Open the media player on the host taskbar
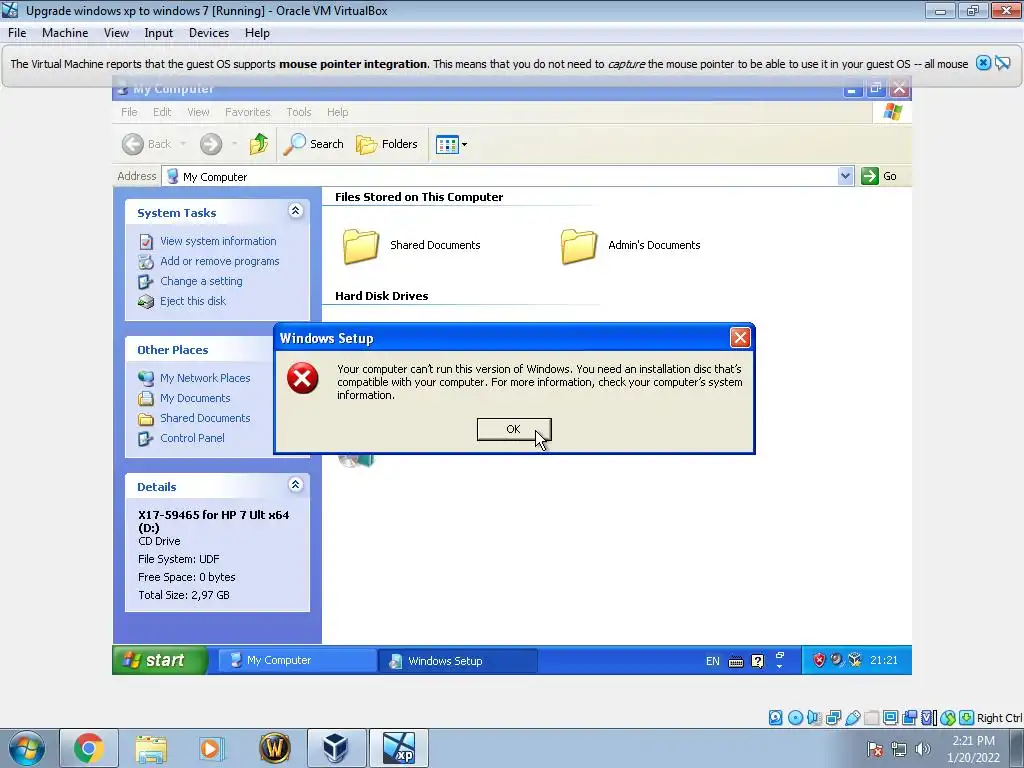This screenshot has width=1024, height=768. (210, 748)
